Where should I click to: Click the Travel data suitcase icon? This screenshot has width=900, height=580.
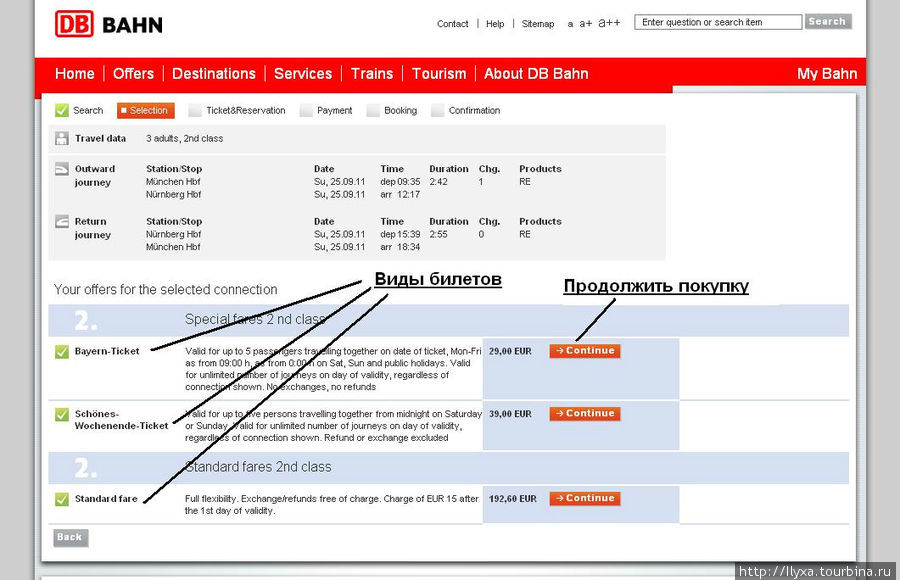tap(62, 138)
